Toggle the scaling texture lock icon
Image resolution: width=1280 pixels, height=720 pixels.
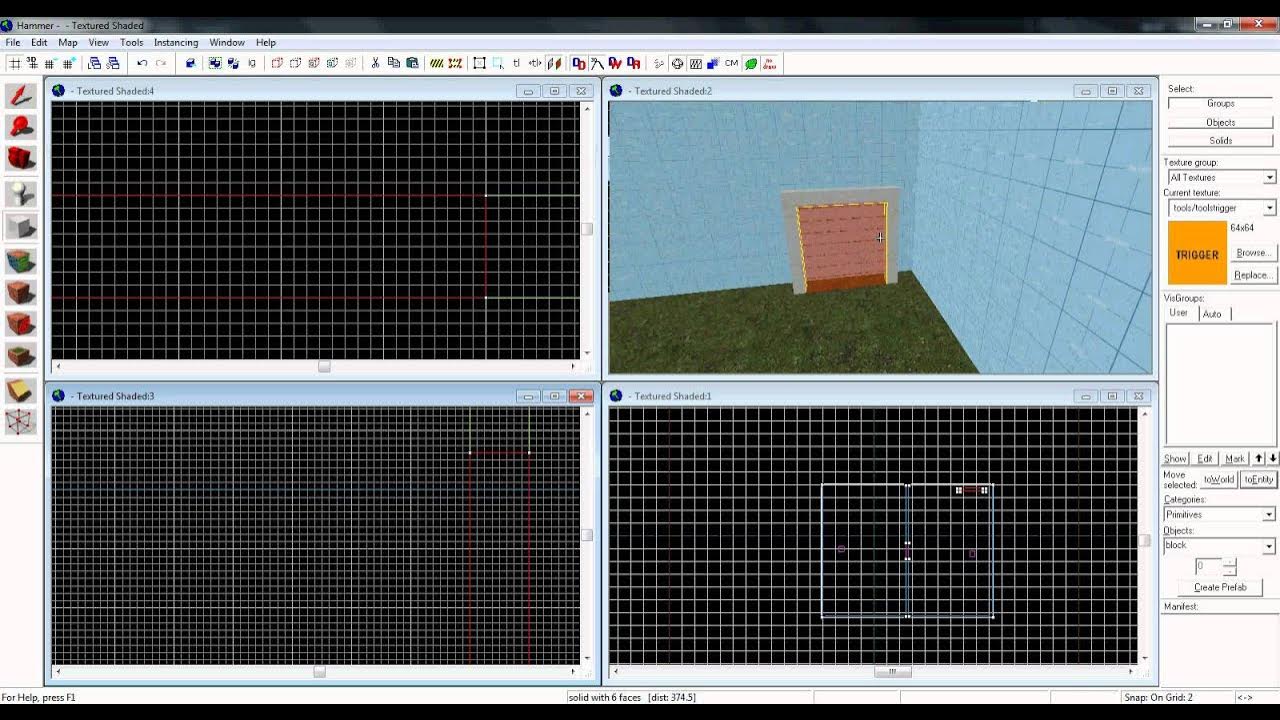point(535,63)
